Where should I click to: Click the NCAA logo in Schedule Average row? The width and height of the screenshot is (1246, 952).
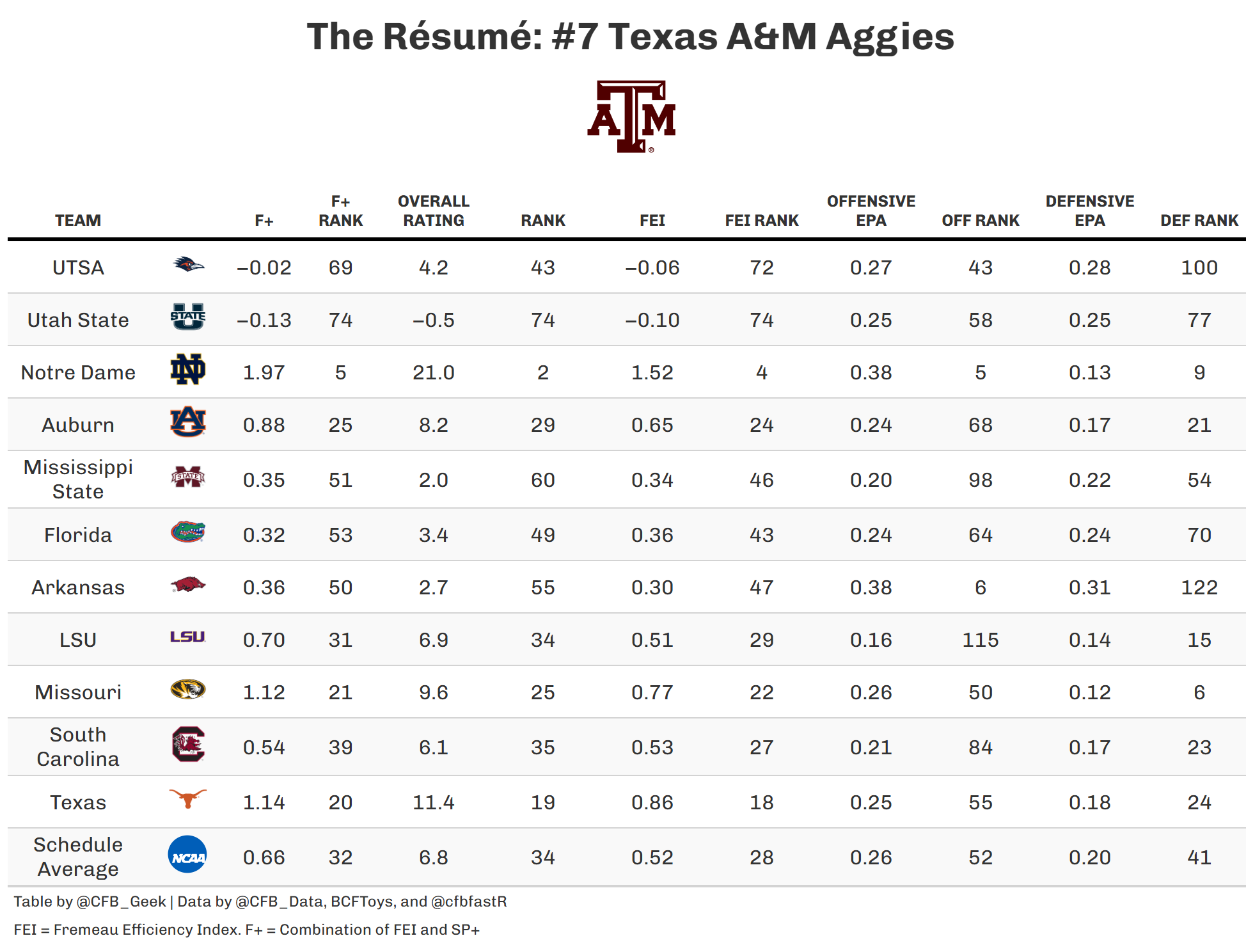pyautogui.click(x=187, y=855)
